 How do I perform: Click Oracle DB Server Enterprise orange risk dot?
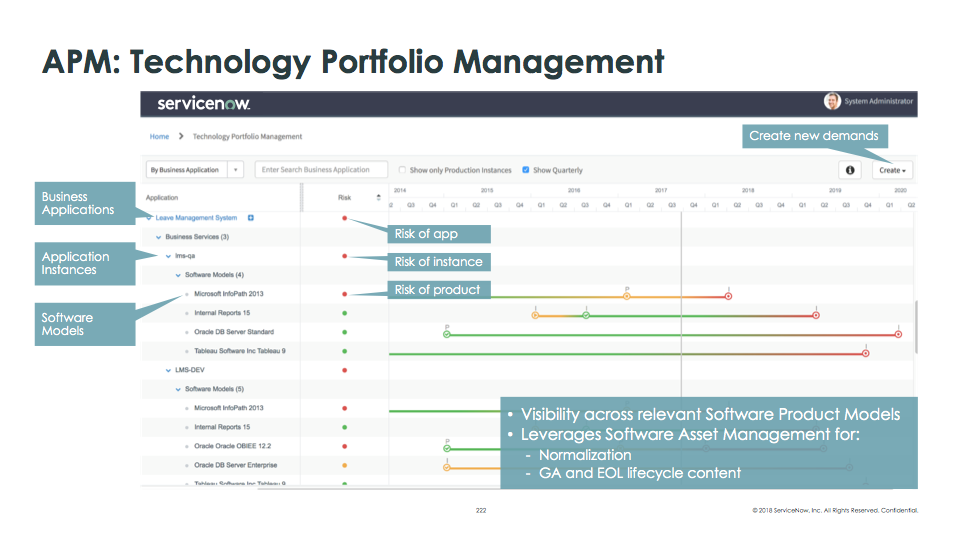tap(345, 465)
